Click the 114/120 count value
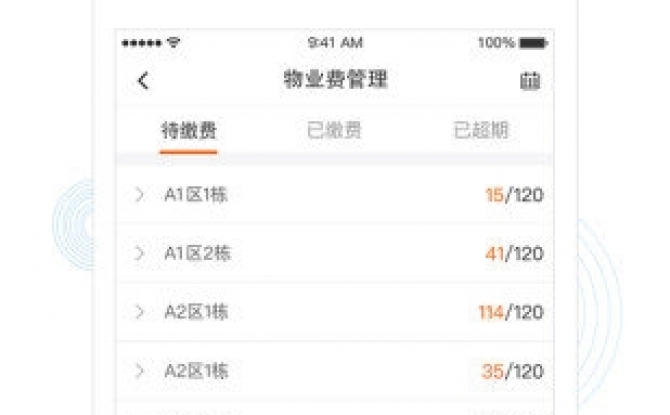The width and height of the screenshot is (670, 415). pos(511,313)
